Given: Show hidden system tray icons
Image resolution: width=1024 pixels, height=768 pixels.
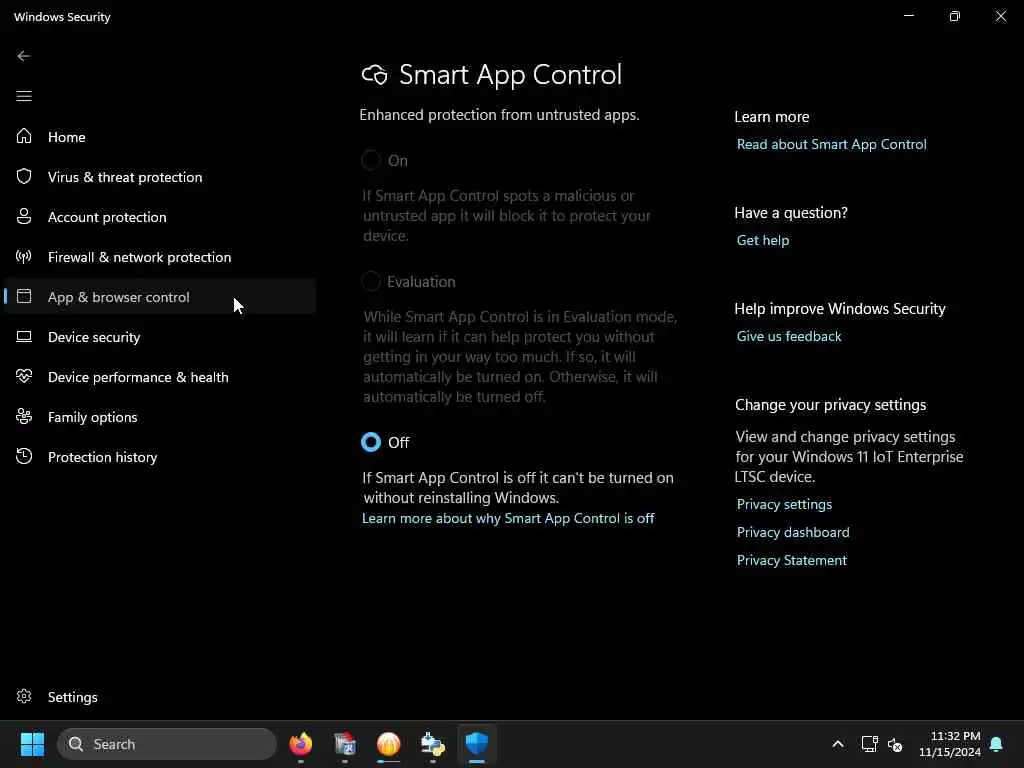Looking at the screenshot, I should [838, 744].
